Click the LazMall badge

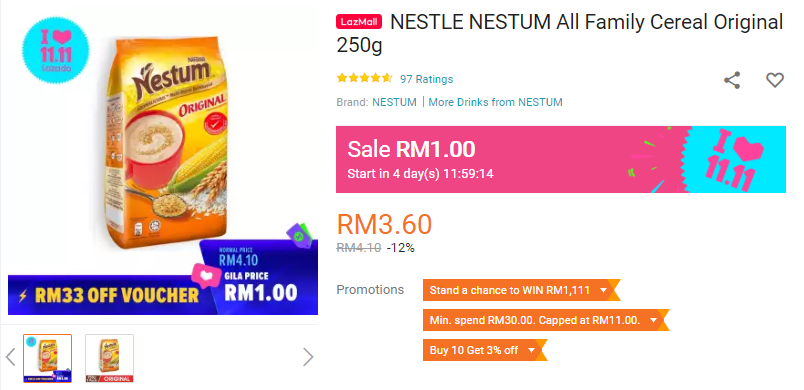[359, 22]
